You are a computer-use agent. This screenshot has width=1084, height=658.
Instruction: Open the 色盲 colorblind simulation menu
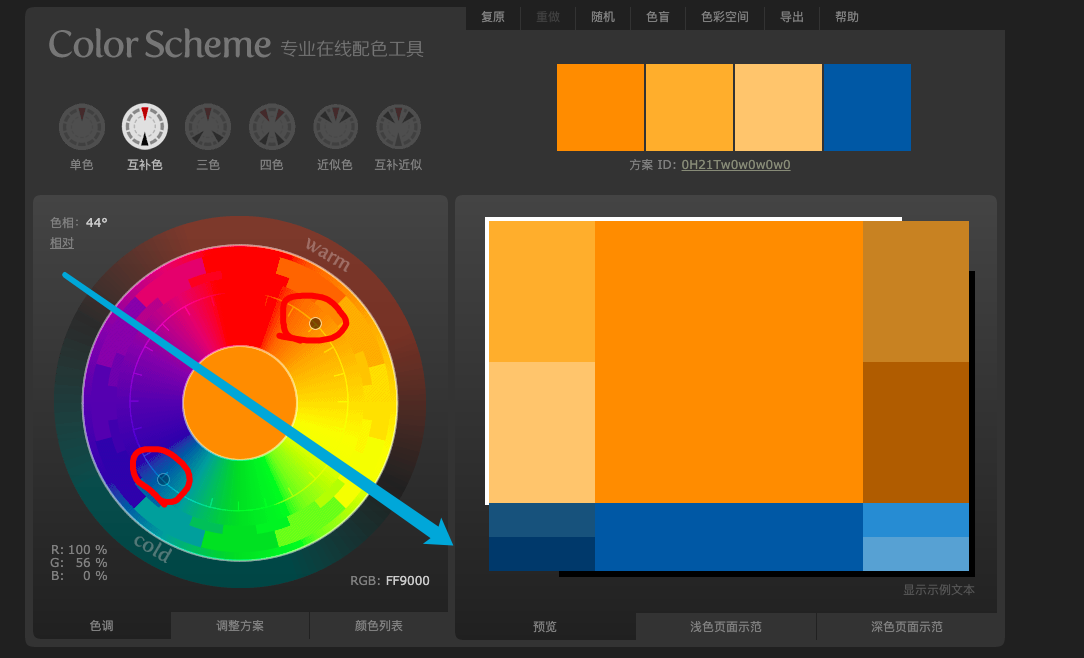tap(658, 17)
